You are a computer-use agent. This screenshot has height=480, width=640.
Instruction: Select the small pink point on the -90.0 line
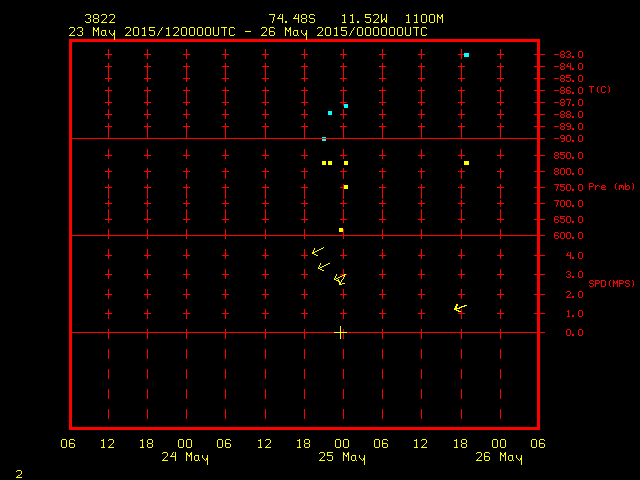coord(324,139)
